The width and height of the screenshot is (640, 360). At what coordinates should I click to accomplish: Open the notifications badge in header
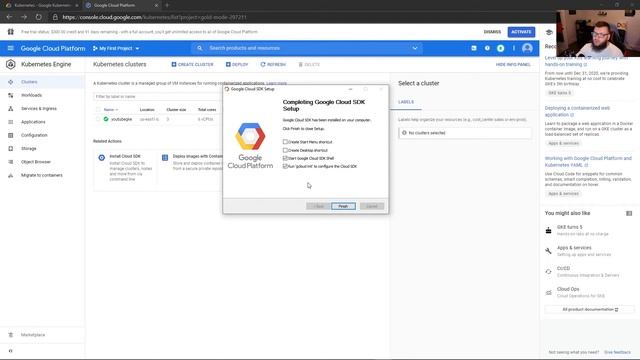500,48
